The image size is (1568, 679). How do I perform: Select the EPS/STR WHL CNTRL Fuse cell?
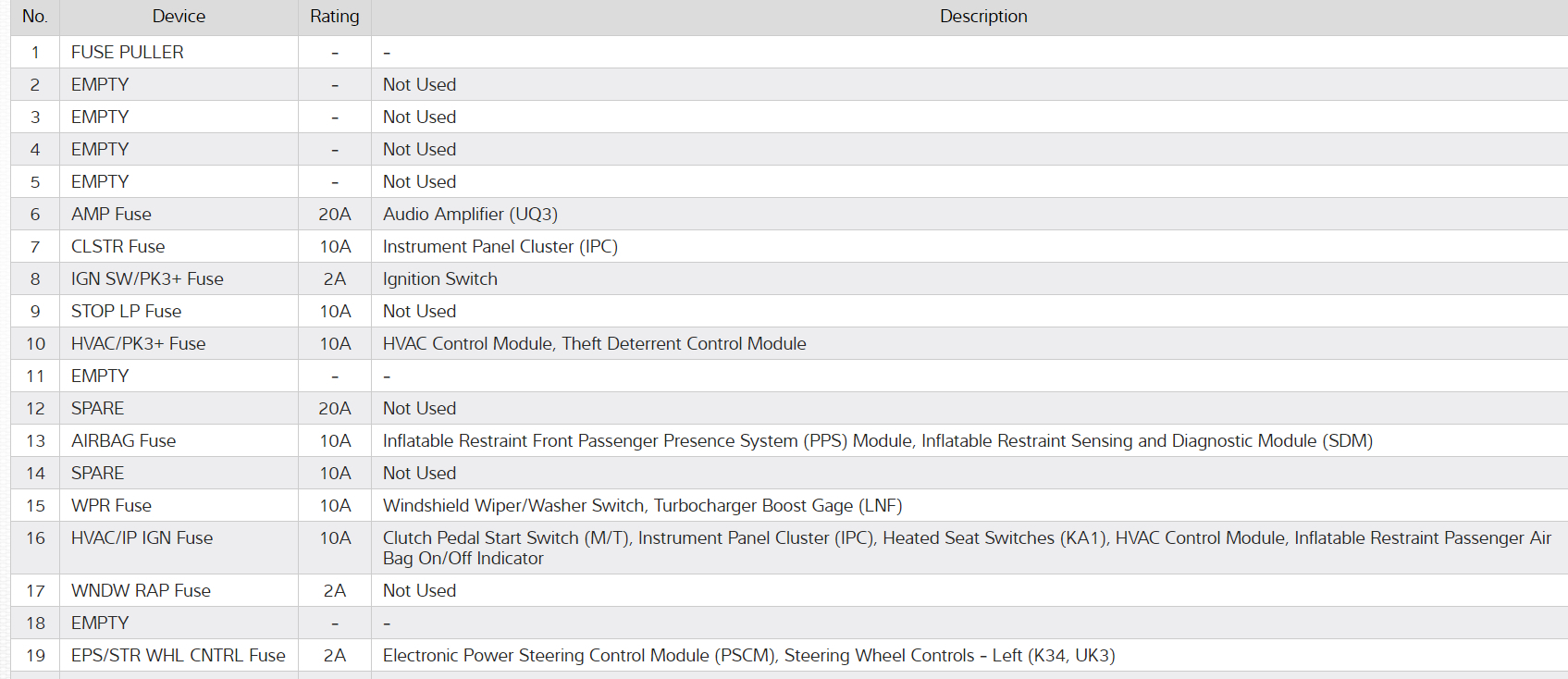[178, 656]
